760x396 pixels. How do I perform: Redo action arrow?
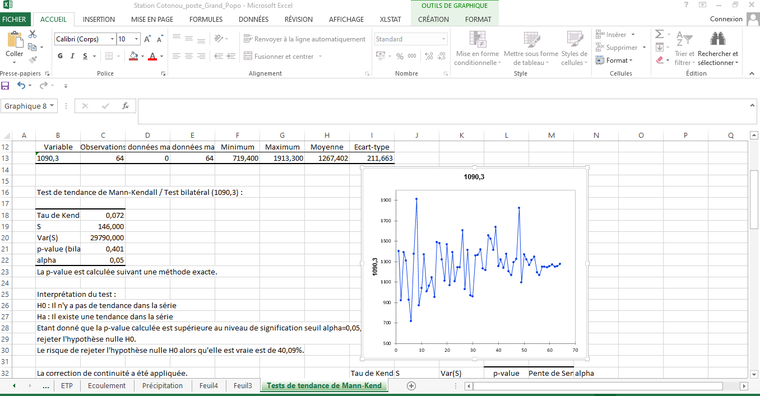coord(44,86)
